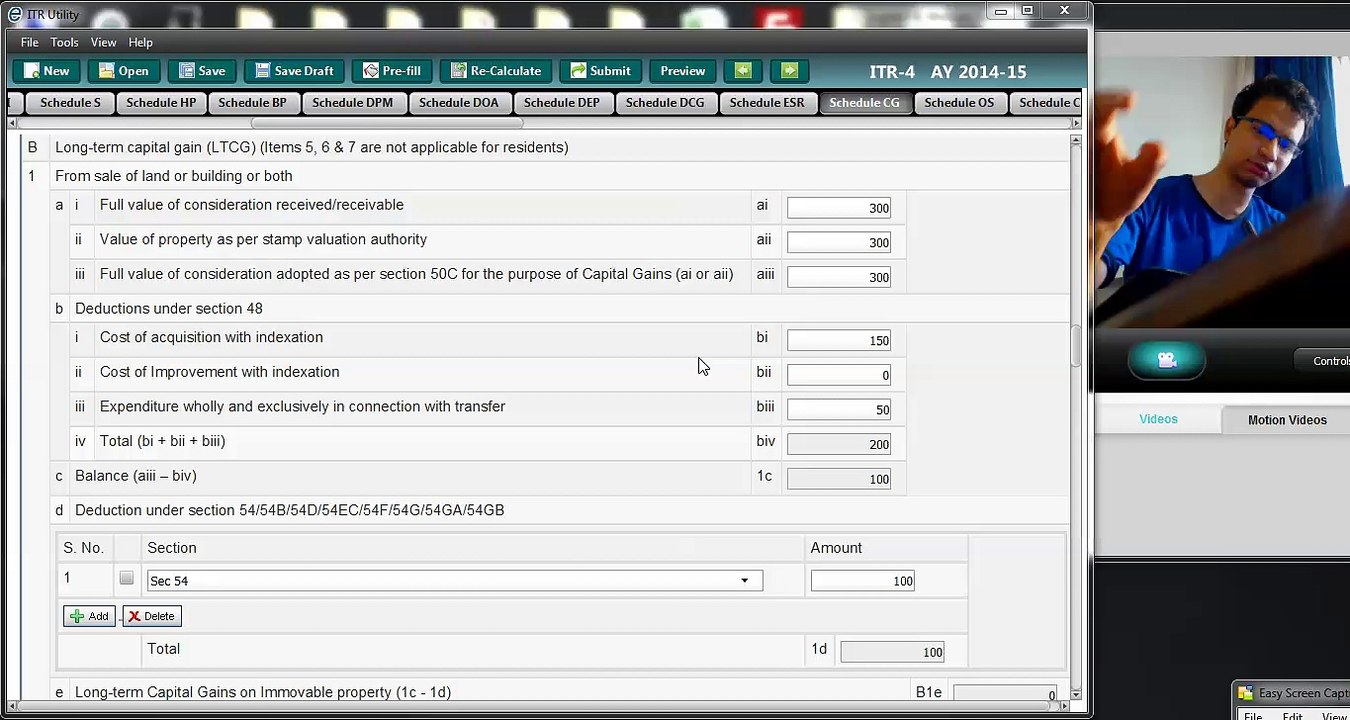Click the Controls button in webcam panel
1350x720 pixels.
coord(1325,361)
